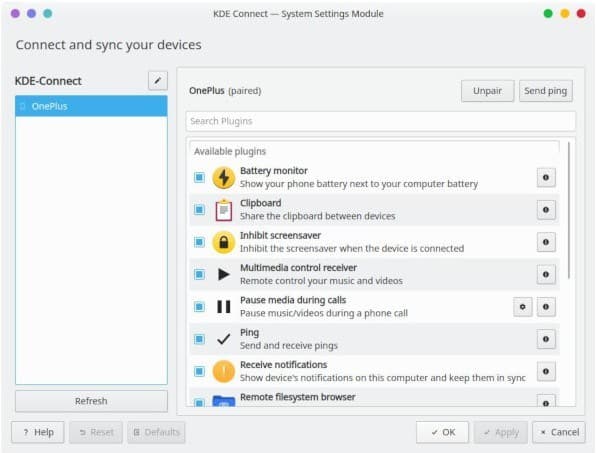Click the Refresh button under the device list

[91, 401]
